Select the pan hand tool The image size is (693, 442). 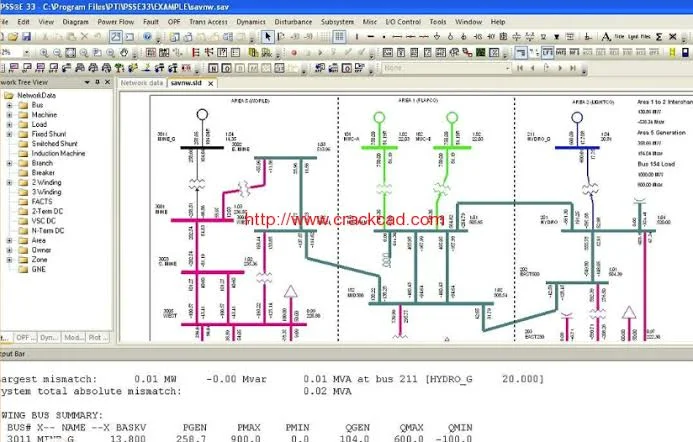point(124,53)
